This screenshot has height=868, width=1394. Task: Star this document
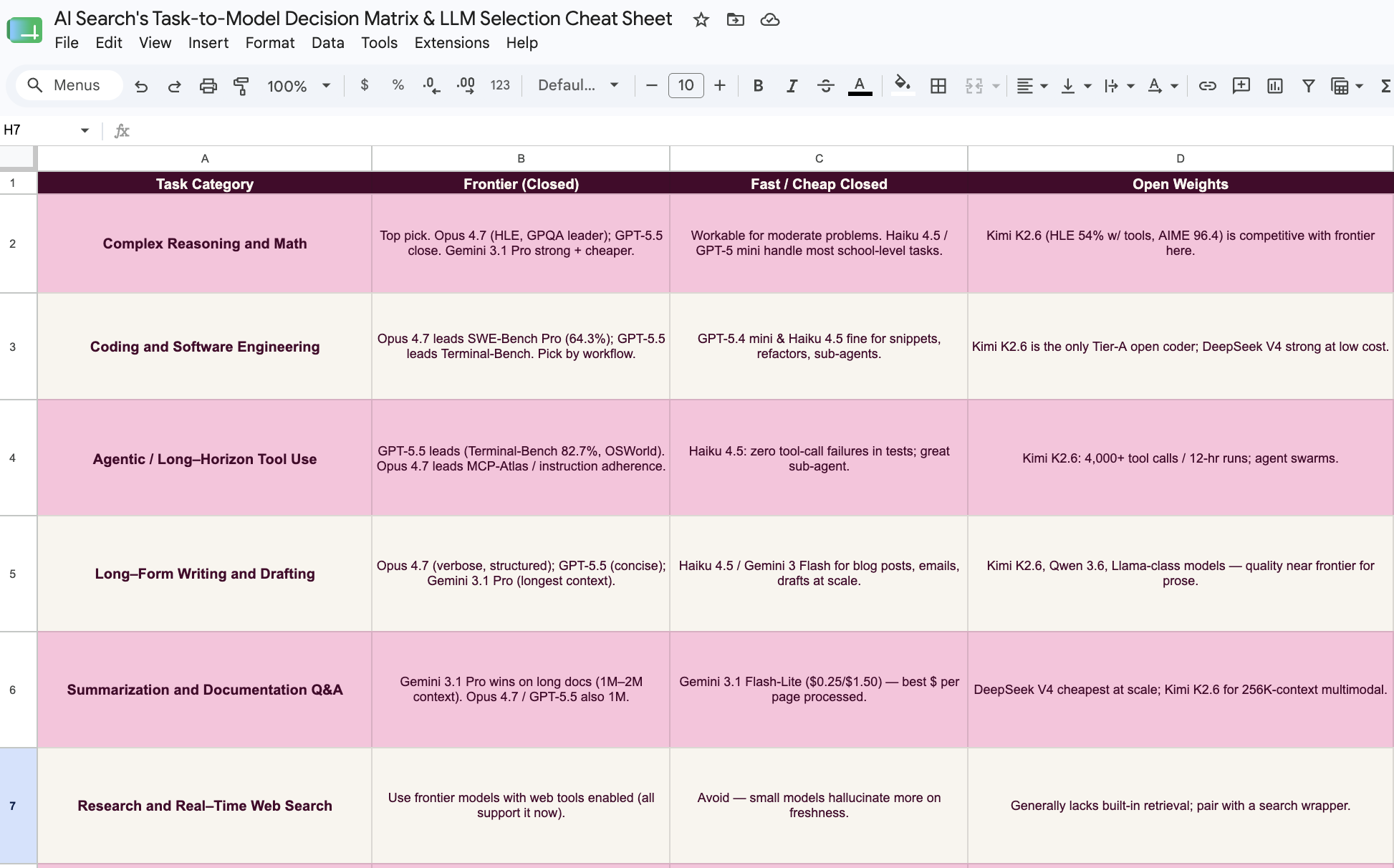pyautogui.click(x=701, y=19)
